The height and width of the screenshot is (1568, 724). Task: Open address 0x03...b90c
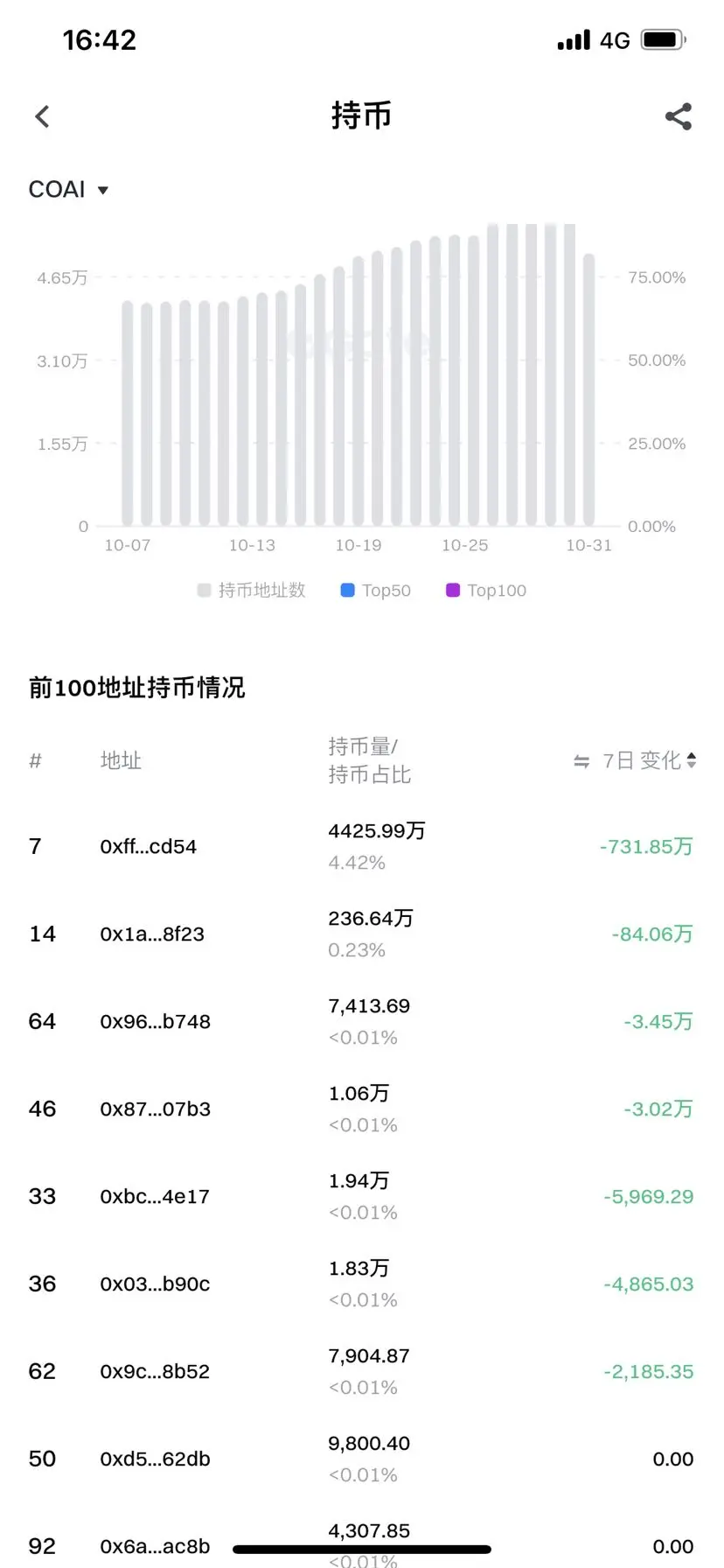[x=155, y=1284]
